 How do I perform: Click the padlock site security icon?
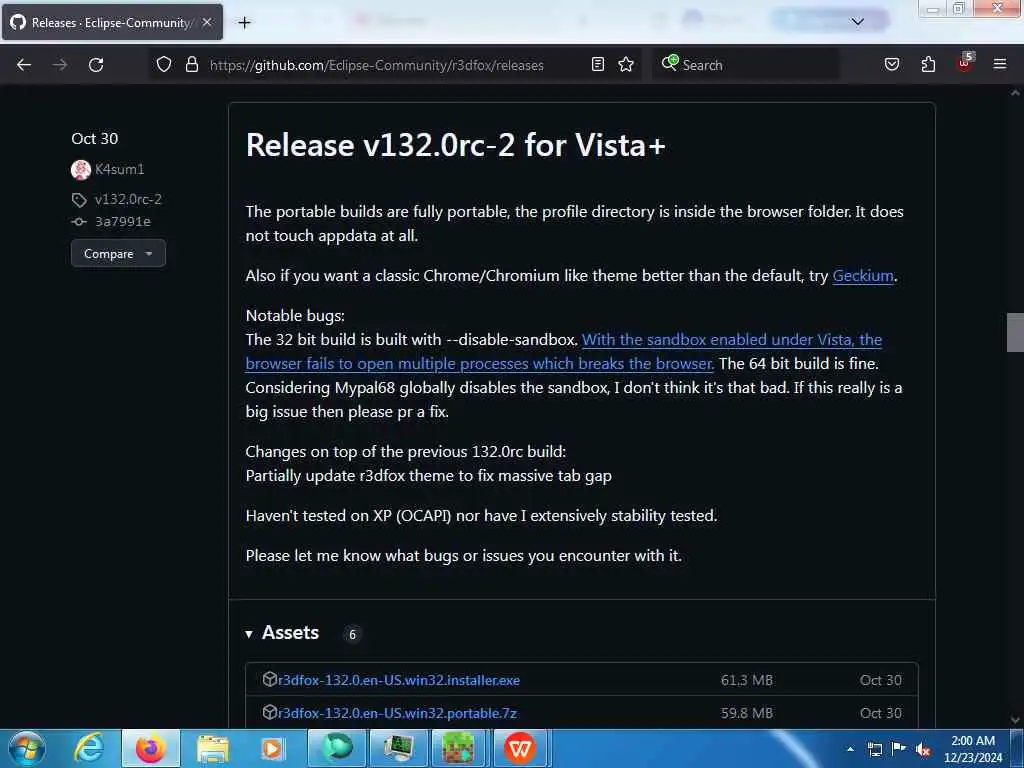click(x=191, y=65)
